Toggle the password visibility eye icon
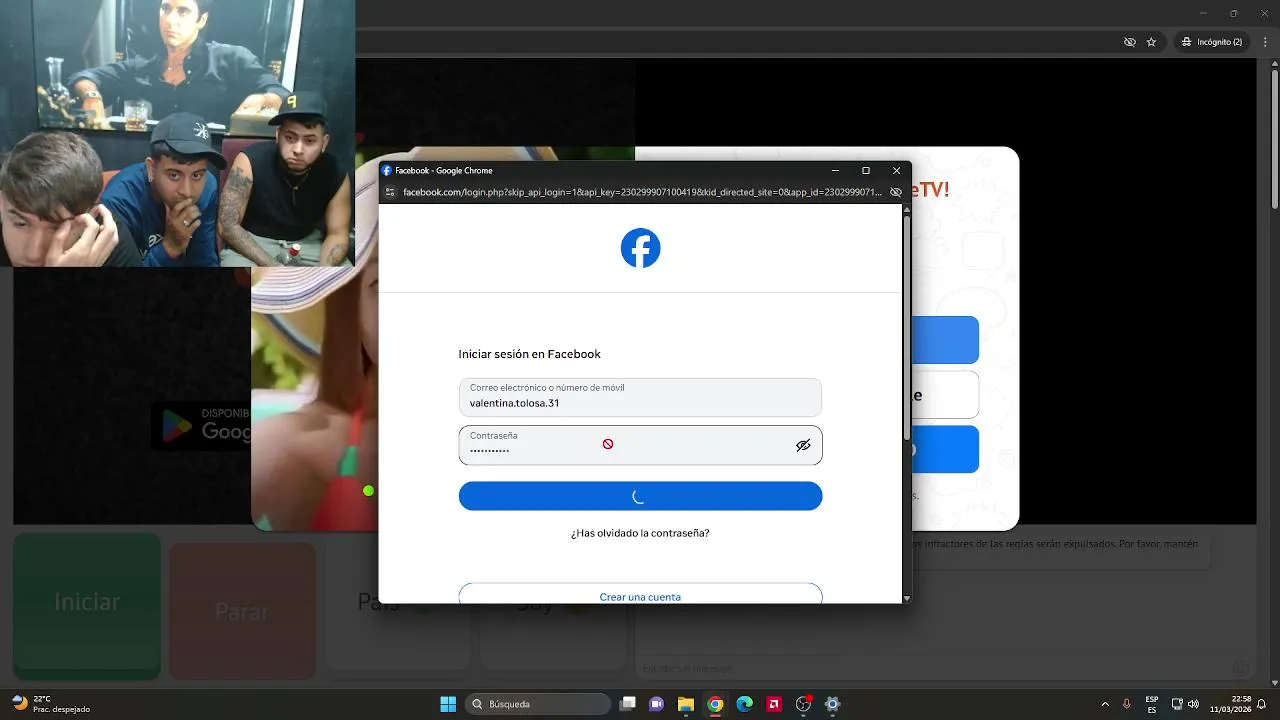 [803, 445]
